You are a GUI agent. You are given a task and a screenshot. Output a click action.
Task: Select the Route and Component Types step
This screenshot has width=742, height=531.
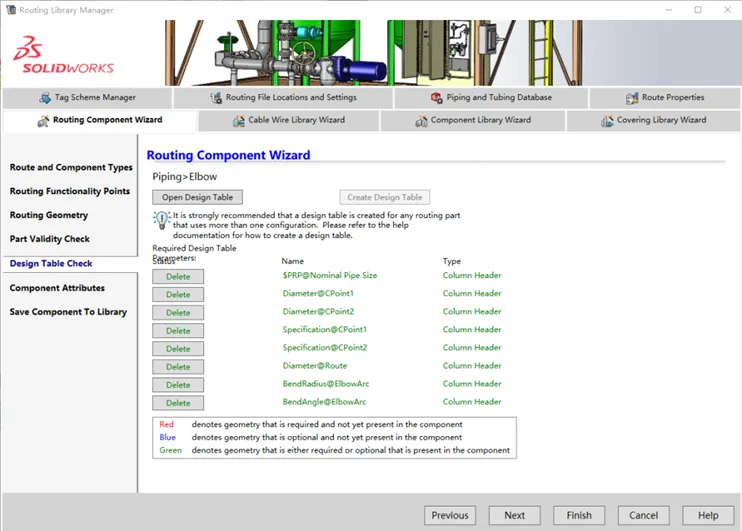coord(71,167)
